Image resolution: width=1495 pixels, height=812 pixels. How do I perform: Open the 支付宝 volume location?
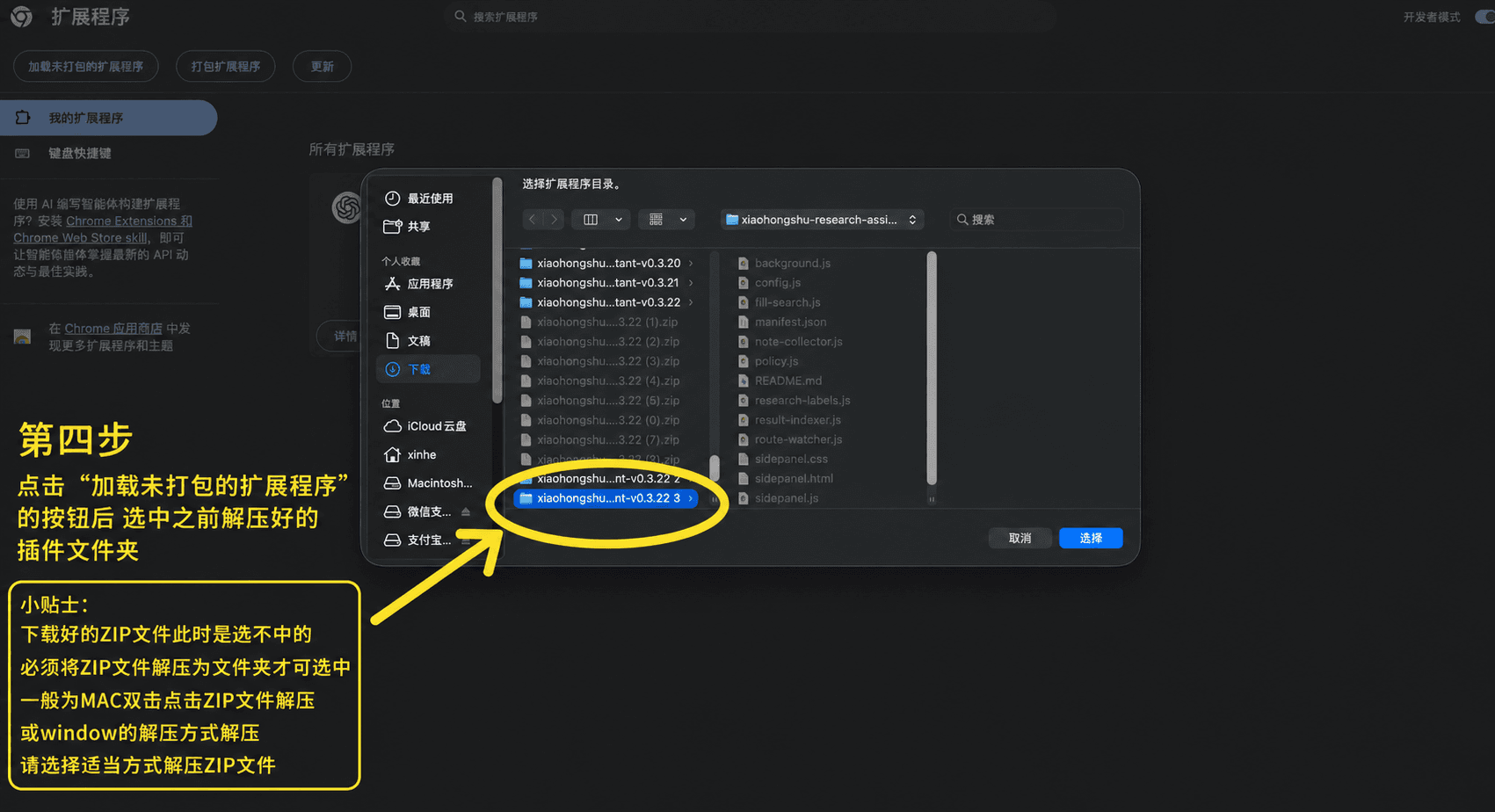pyautogui.click(x=428, y=540)
